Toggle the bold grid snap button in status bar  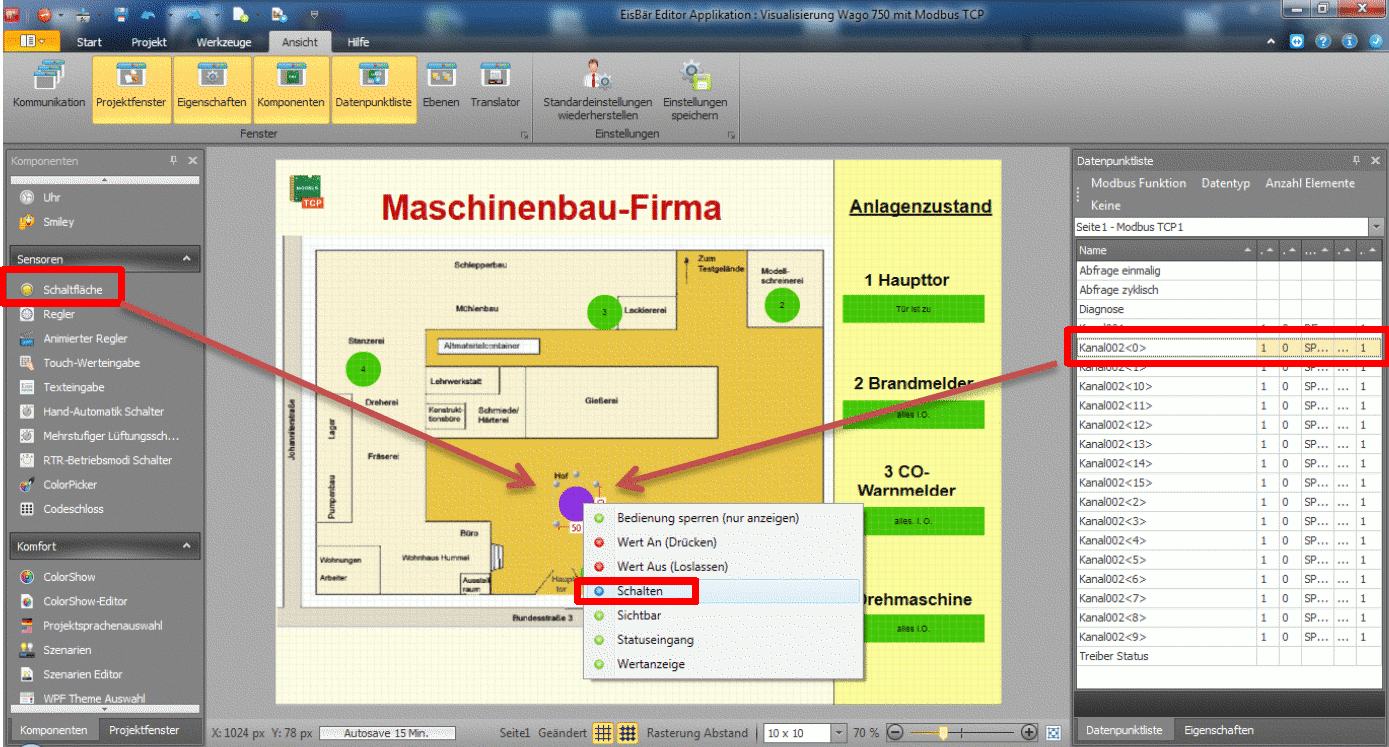628,733
